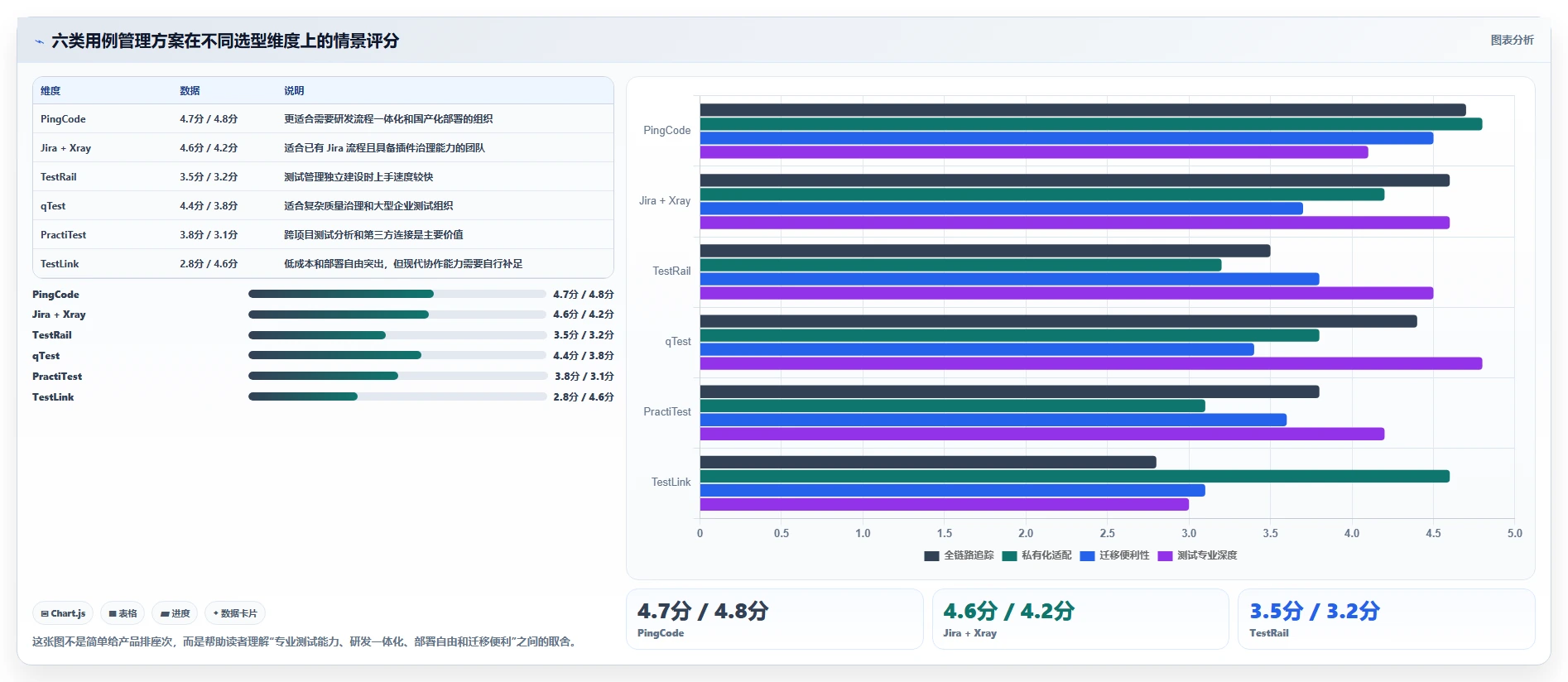Click the footer note starting with 这张图不是简单给产品排座次
Image resolution: width=1568 pixels, height=682 pixels.
(305, 641)
